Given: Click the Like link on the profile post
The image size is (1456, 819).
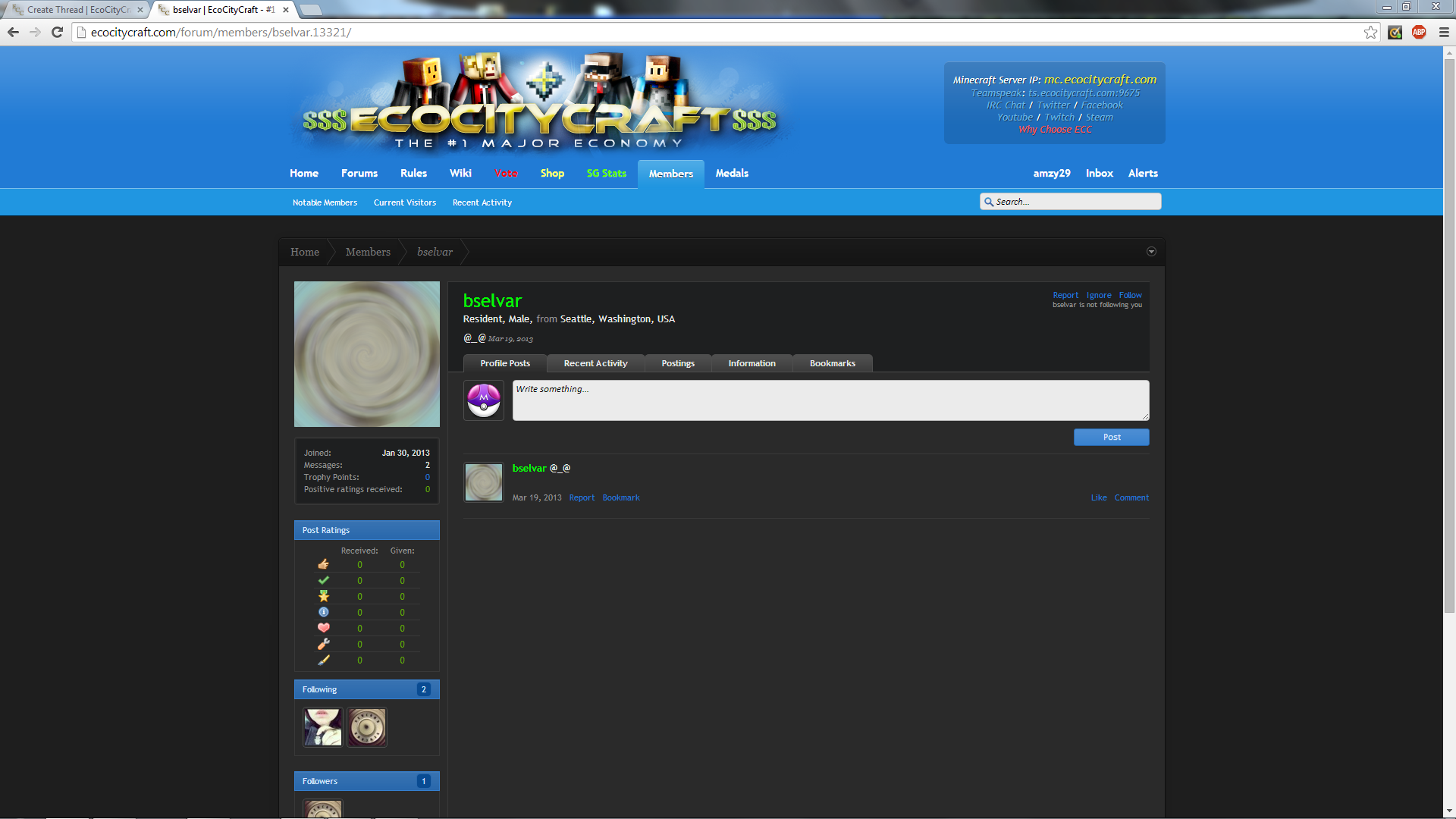Looking at the screenshot, I should click(x=1098, y=497).
